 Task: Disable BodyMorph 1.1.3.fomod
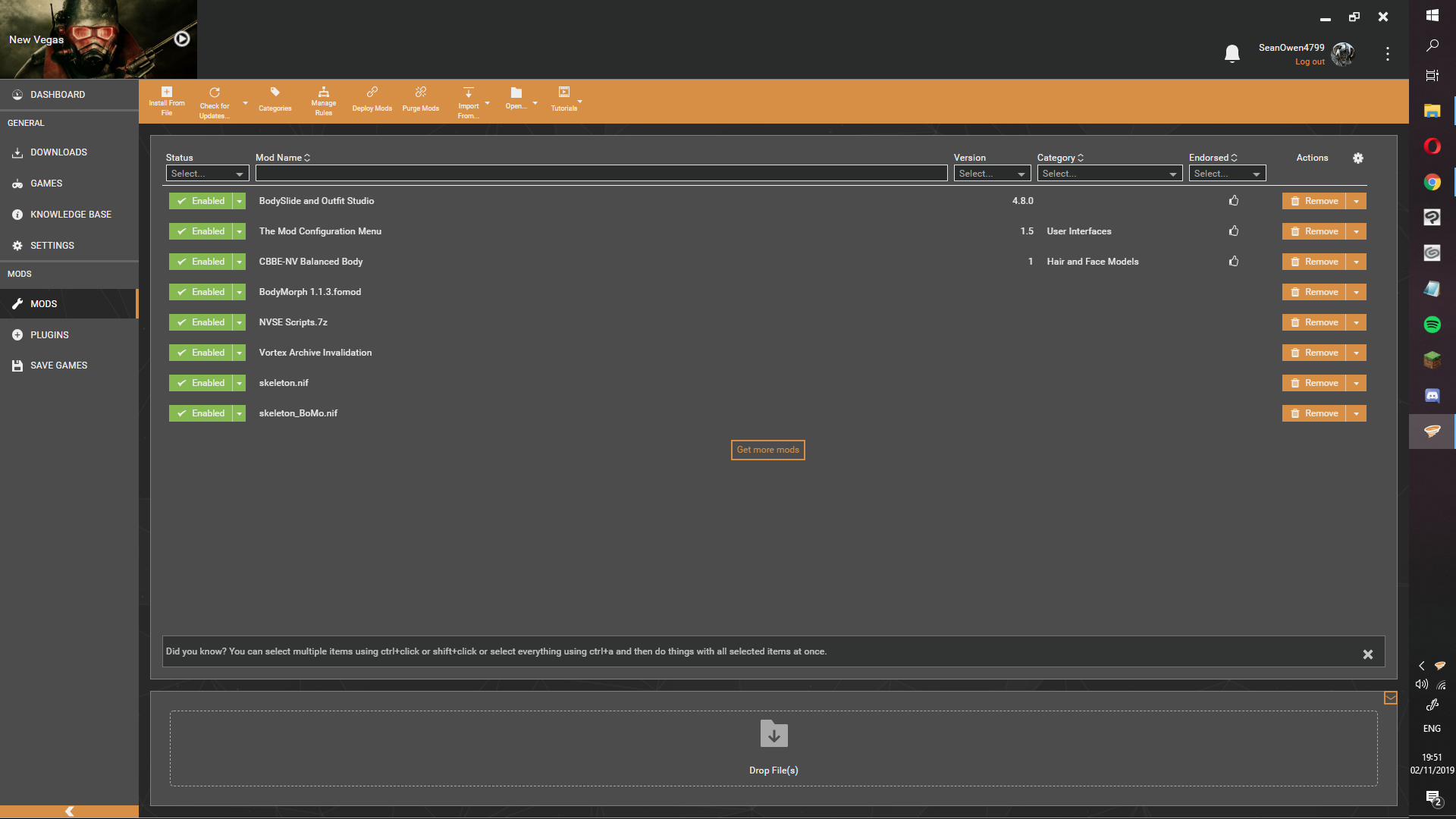(201, 292)
